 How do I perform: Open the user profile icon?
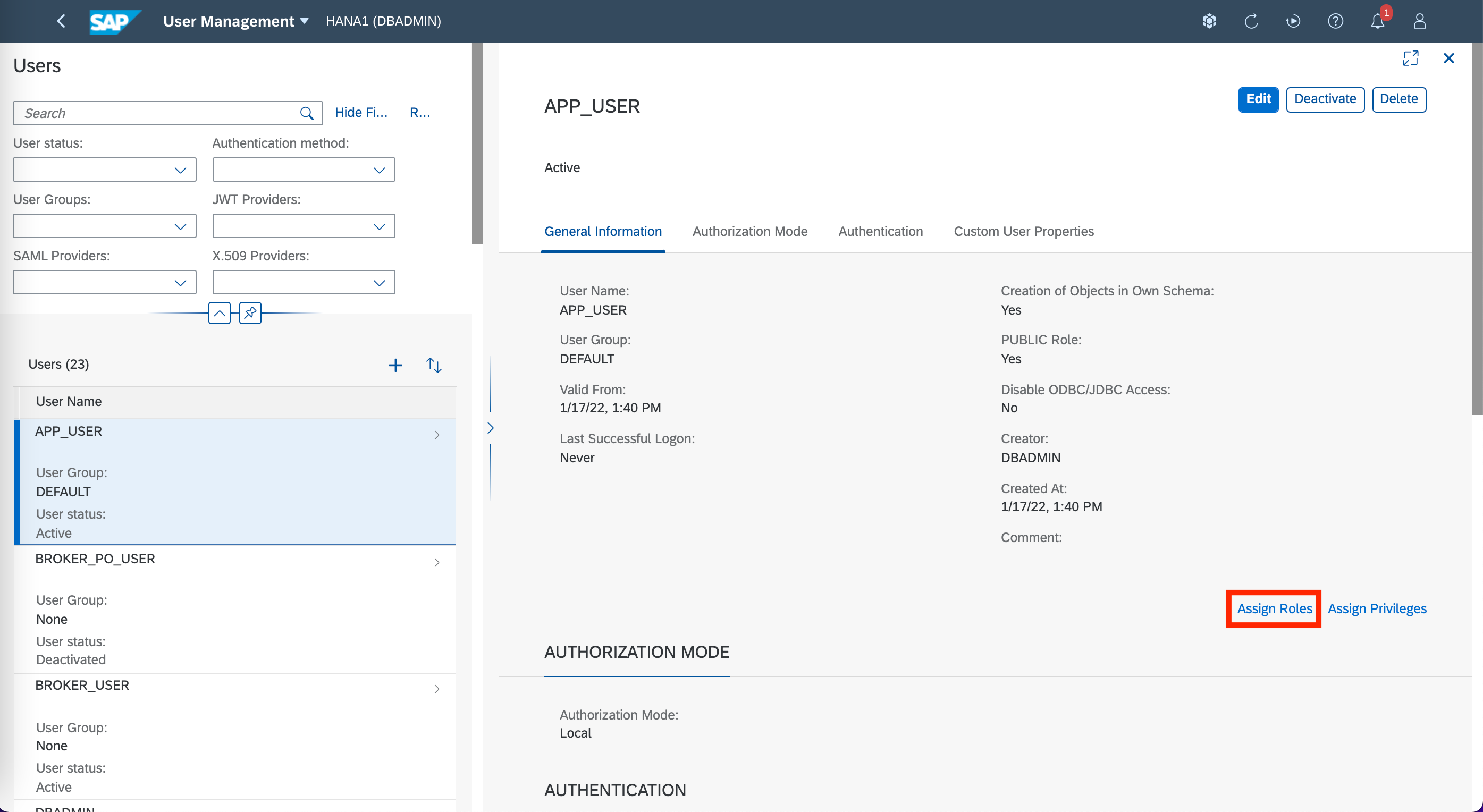pos(1420,21)
